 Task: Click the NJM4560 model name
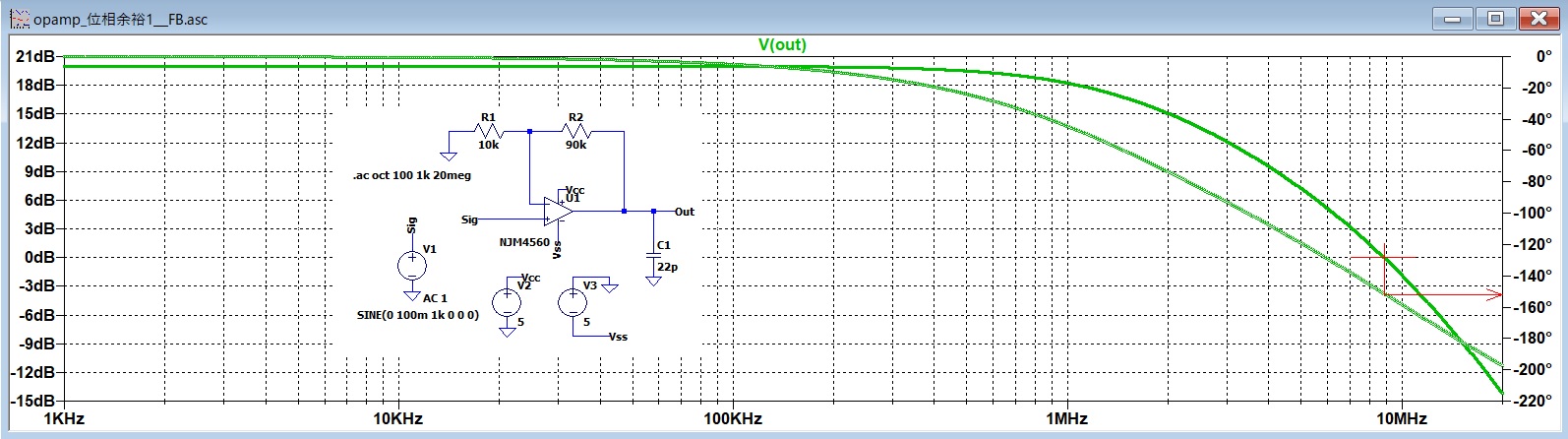pyautogui.click(x=524, y=242)
